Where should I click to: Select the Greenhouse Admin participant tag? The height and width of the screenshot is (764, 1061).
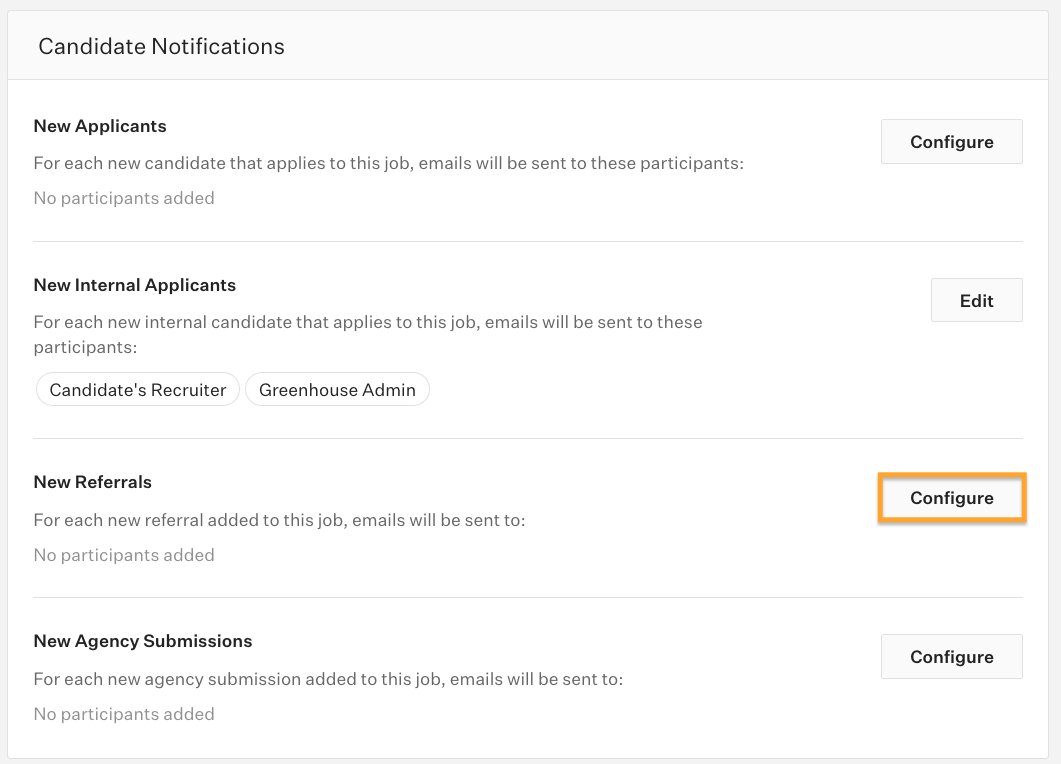[337, 390]
